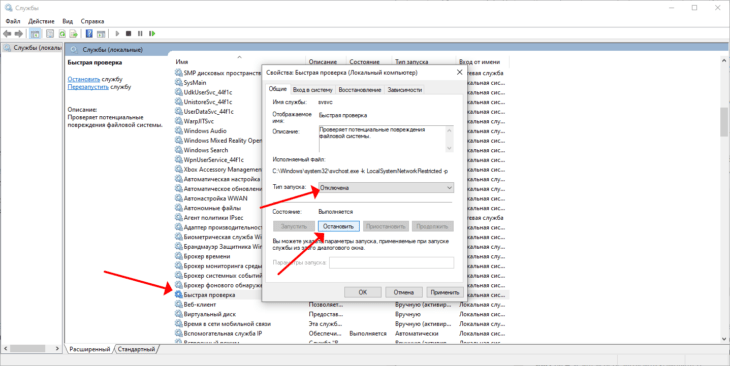Screen dimensions: 730x366
Task: Click inside the Описание text box
Action: pyautogui.click(x=382, y=138)
